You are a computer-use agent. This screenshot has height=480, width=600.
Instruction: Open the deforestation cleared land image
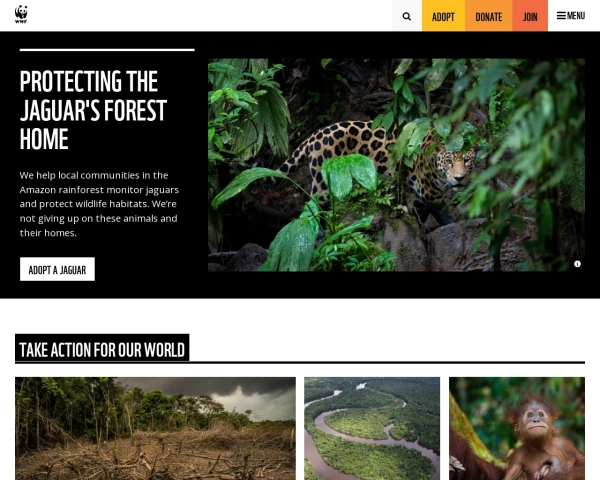point(155,428)
